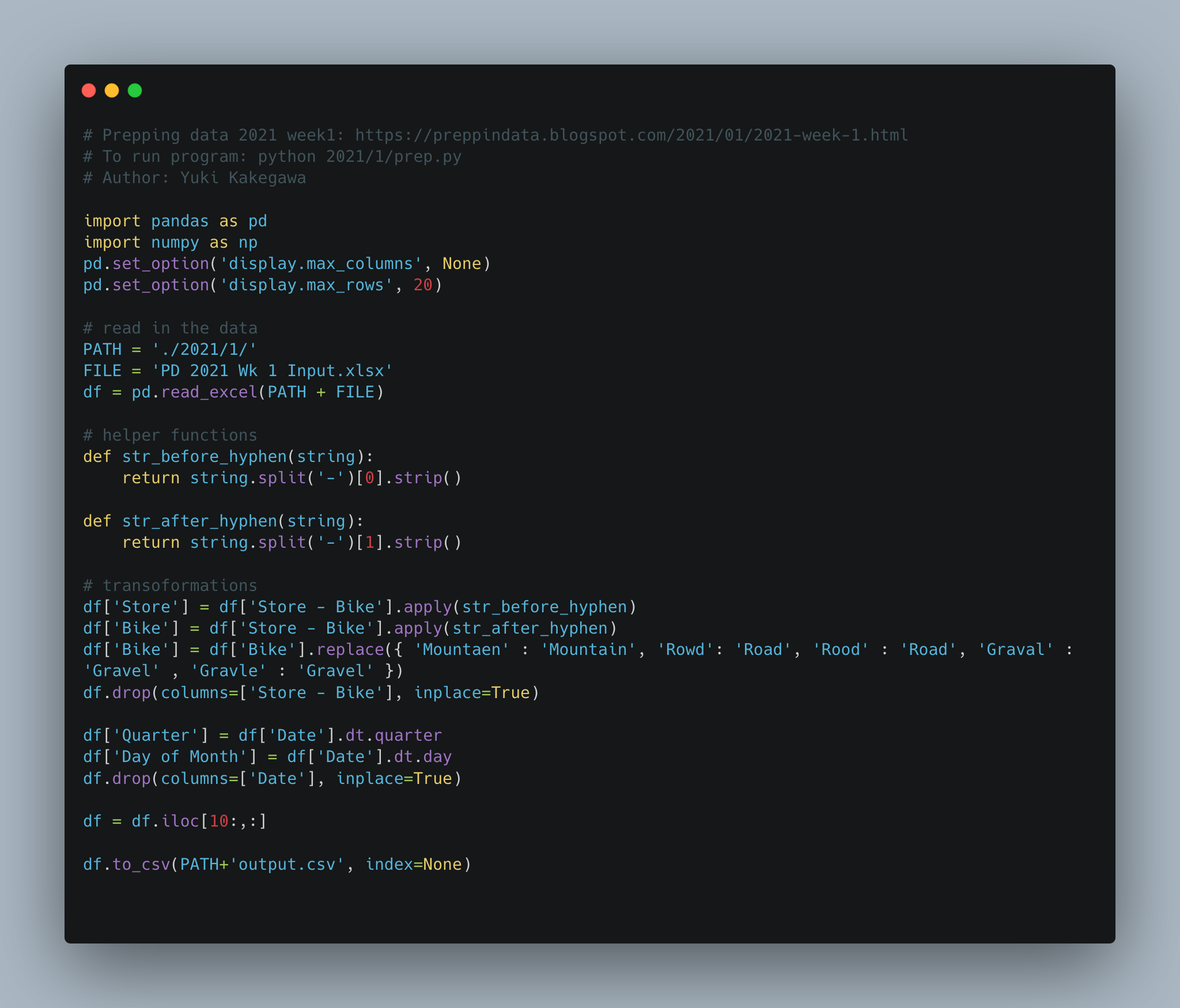The width and height of the screenshot is (1180, 1008).
Task: Click the Day of Month assignment line
Action: 268,756
